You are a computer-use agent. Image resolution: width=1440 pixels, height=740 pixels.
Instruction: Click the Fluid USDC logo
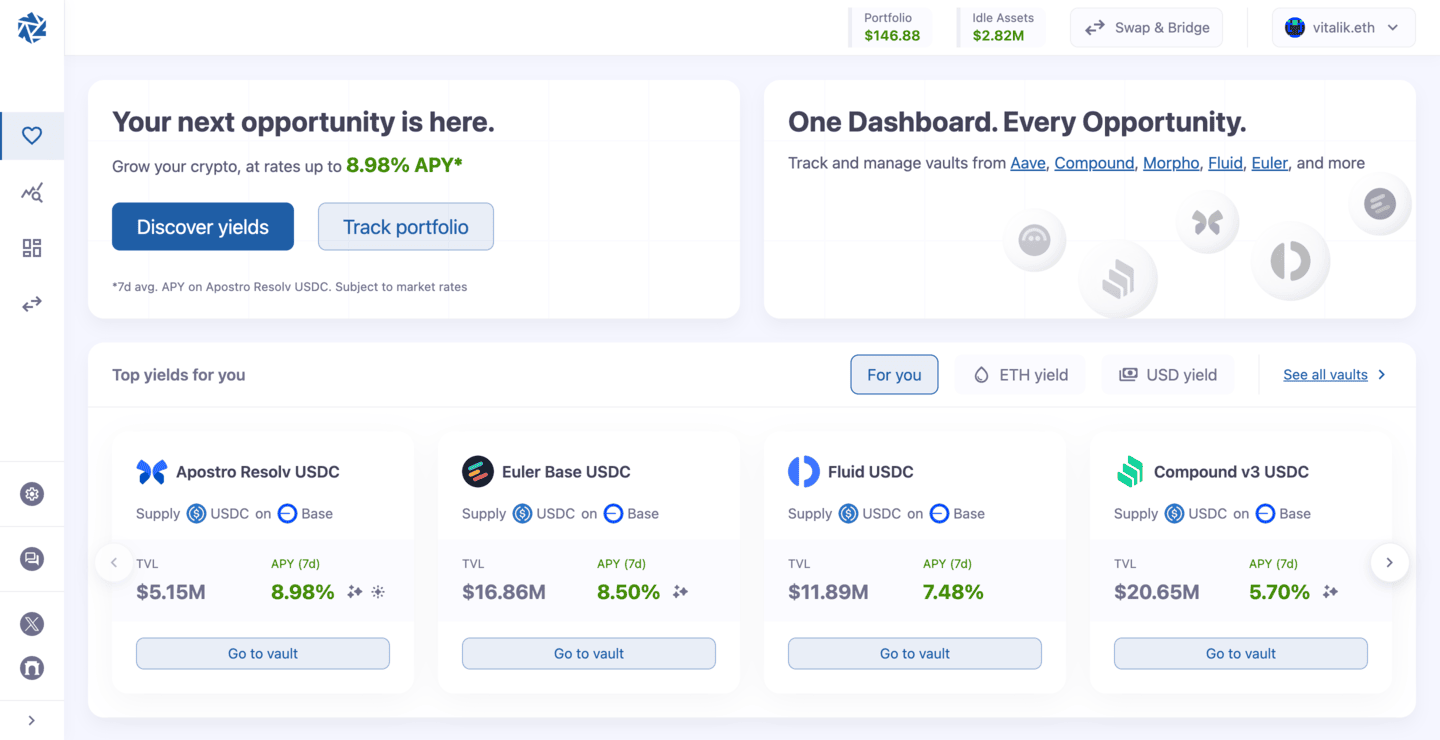[x=804, y=472]
